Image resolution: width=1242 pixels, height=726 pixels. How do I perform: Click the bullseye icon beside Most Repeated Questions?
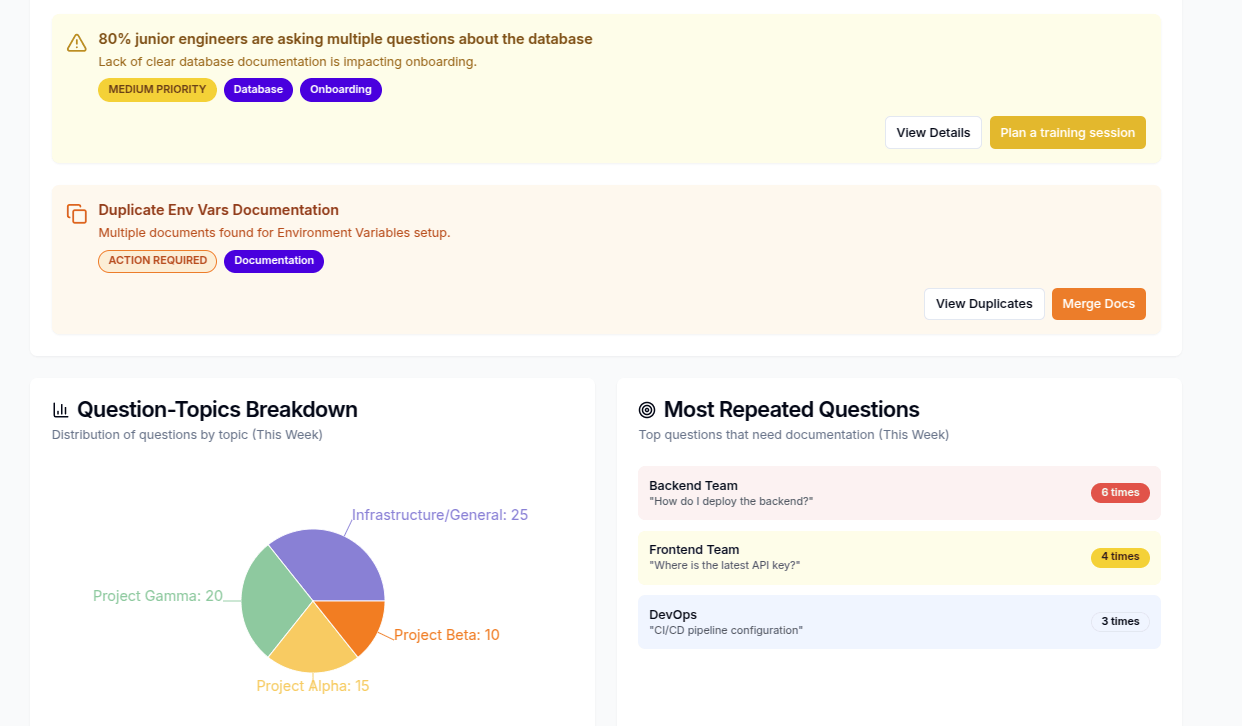click(x=646, y=409)
